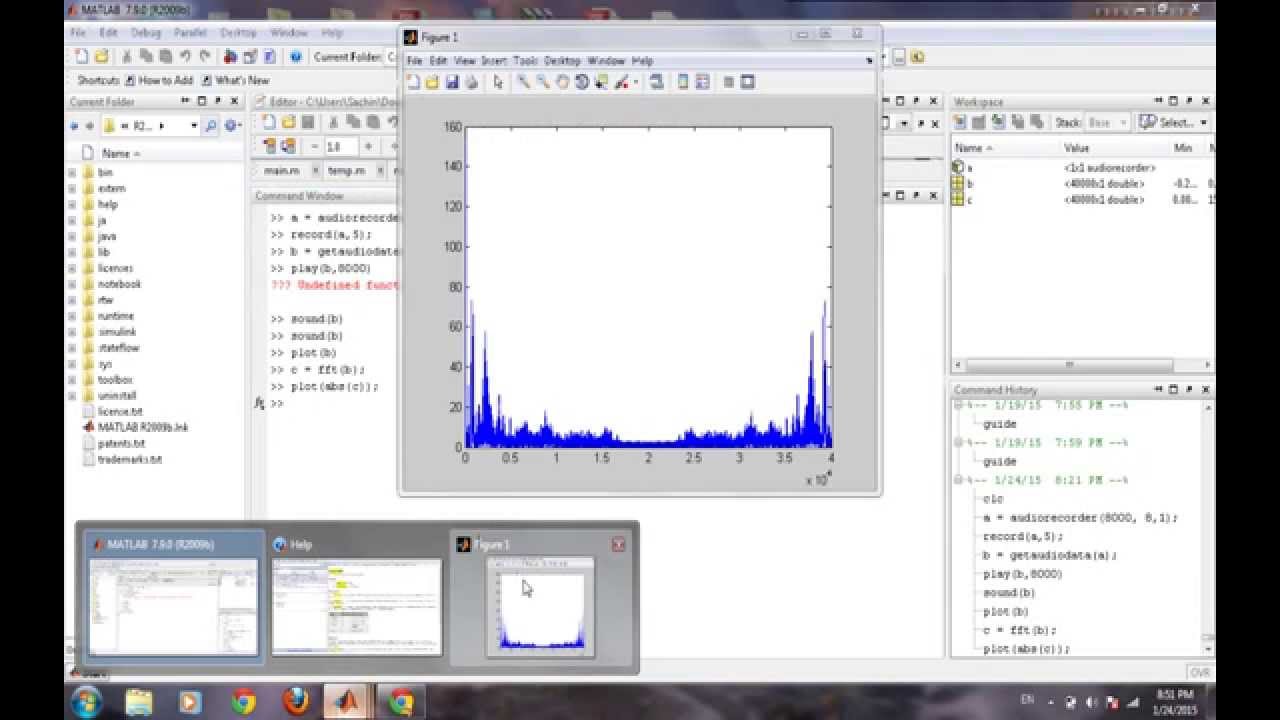This screenshot has width=1280, height=720.
Task: Select licence.txt in Current Folder
Action: (x=120, y=411)
